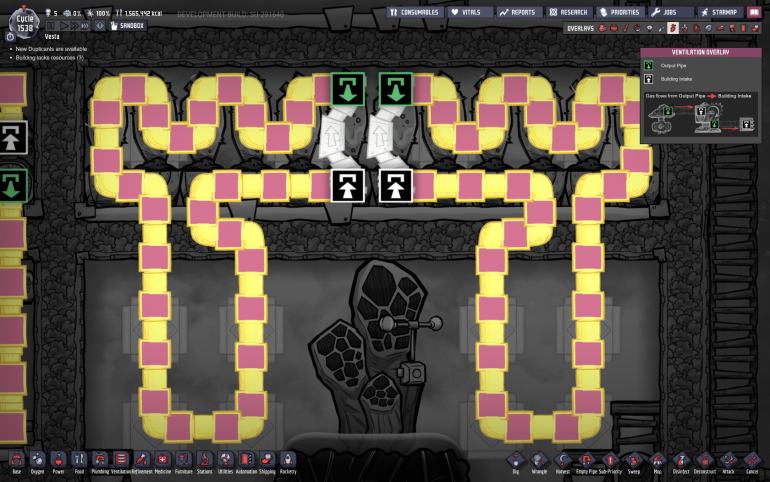Open the Research menu
The width and height of the screenshot is (770, 482).
[x=569, y=12]
